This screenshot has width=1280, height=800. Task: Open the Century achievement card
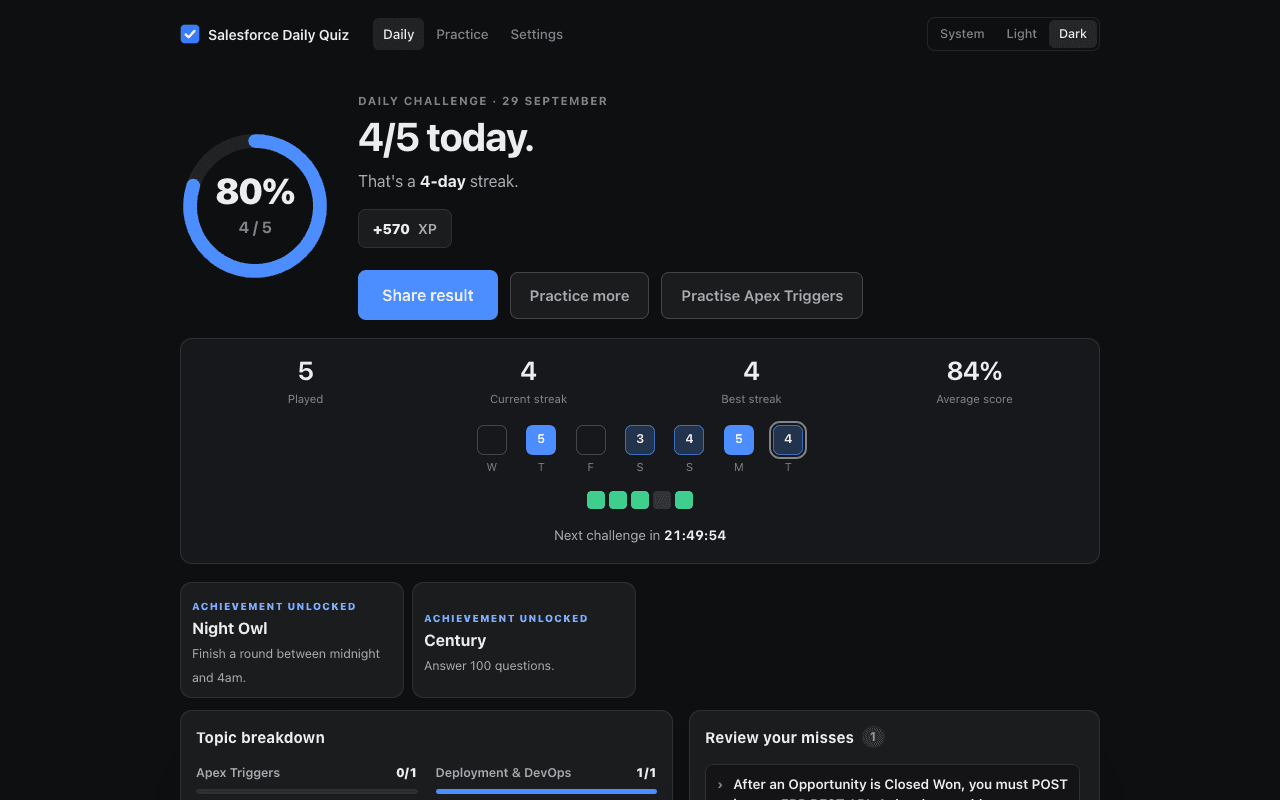(x=524, y=640)
